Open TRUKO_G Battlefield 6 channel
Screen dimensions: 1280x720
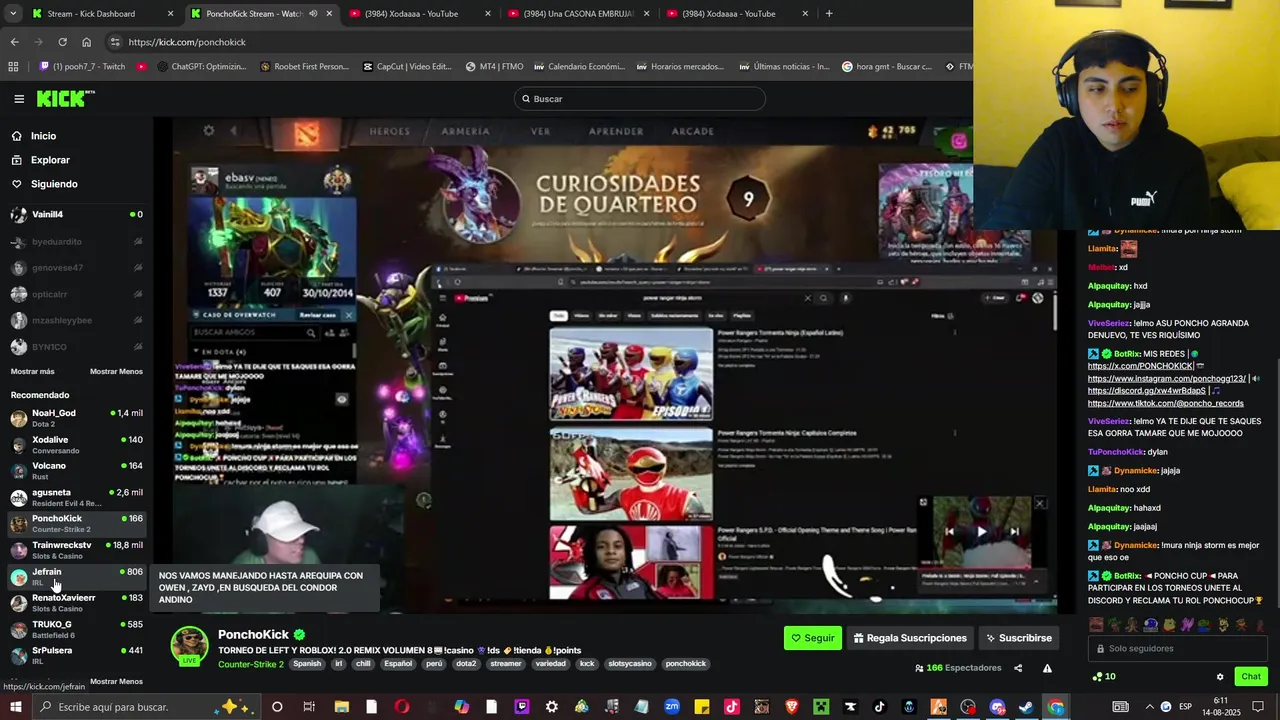pos(76,629)
